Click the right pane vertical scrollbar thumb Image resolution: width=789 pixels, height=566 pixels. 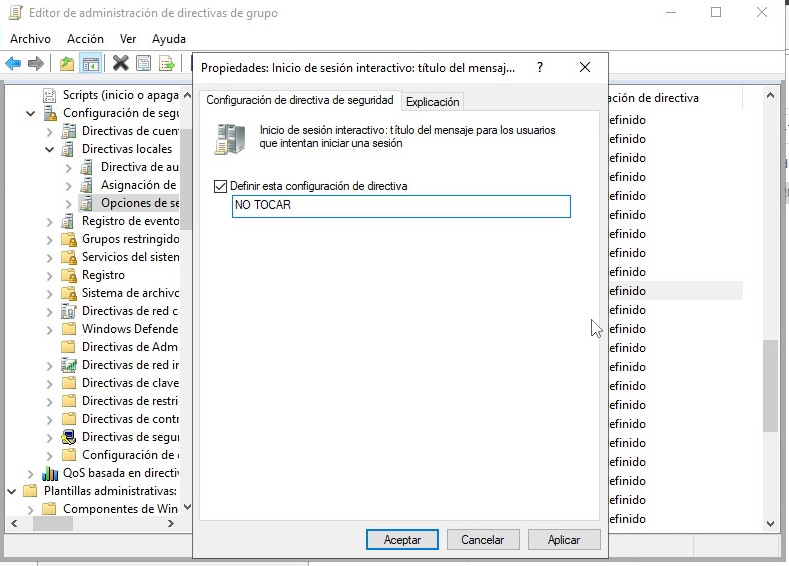click(770, 385)
